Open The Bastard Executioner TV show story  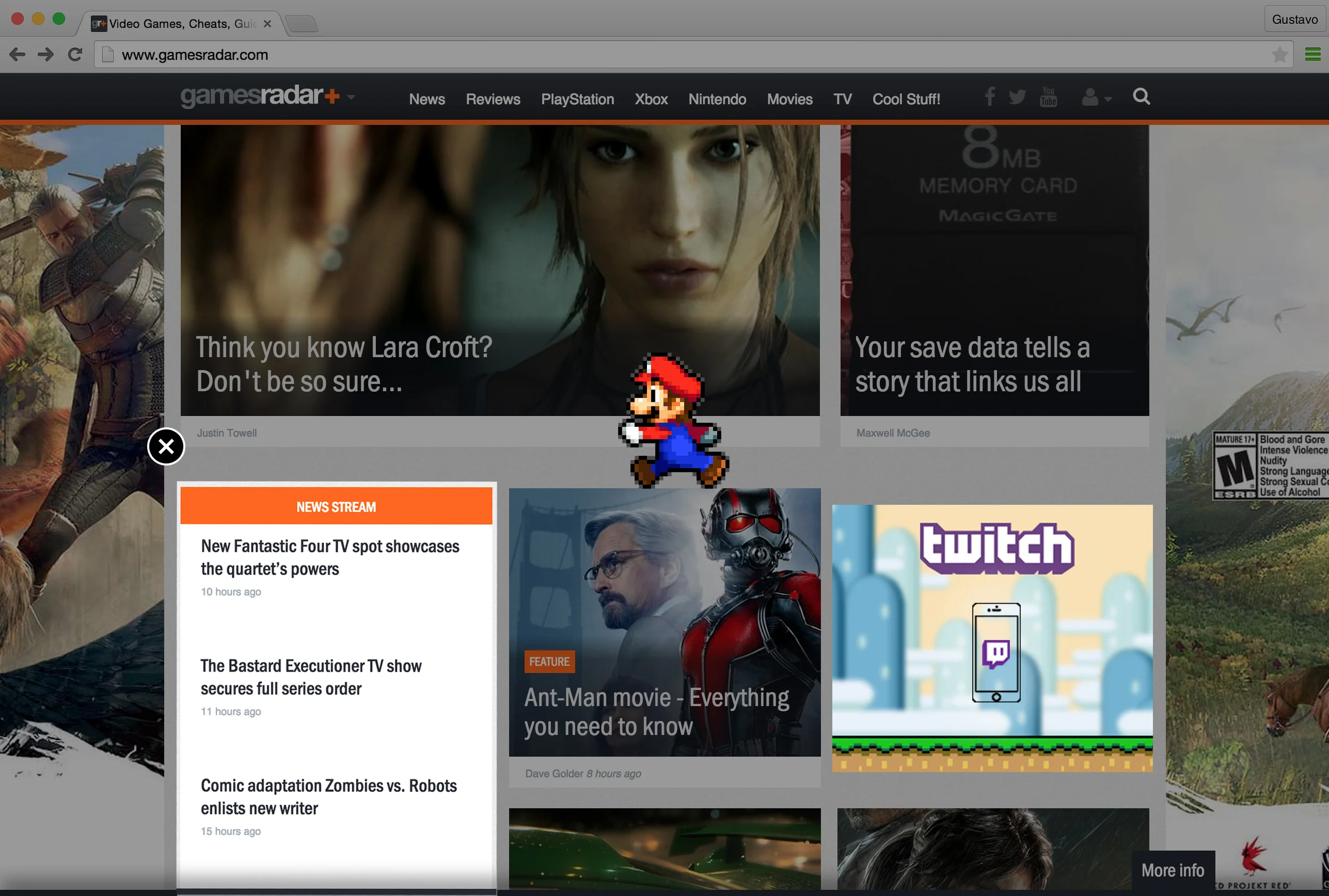(x=311, y=677)
